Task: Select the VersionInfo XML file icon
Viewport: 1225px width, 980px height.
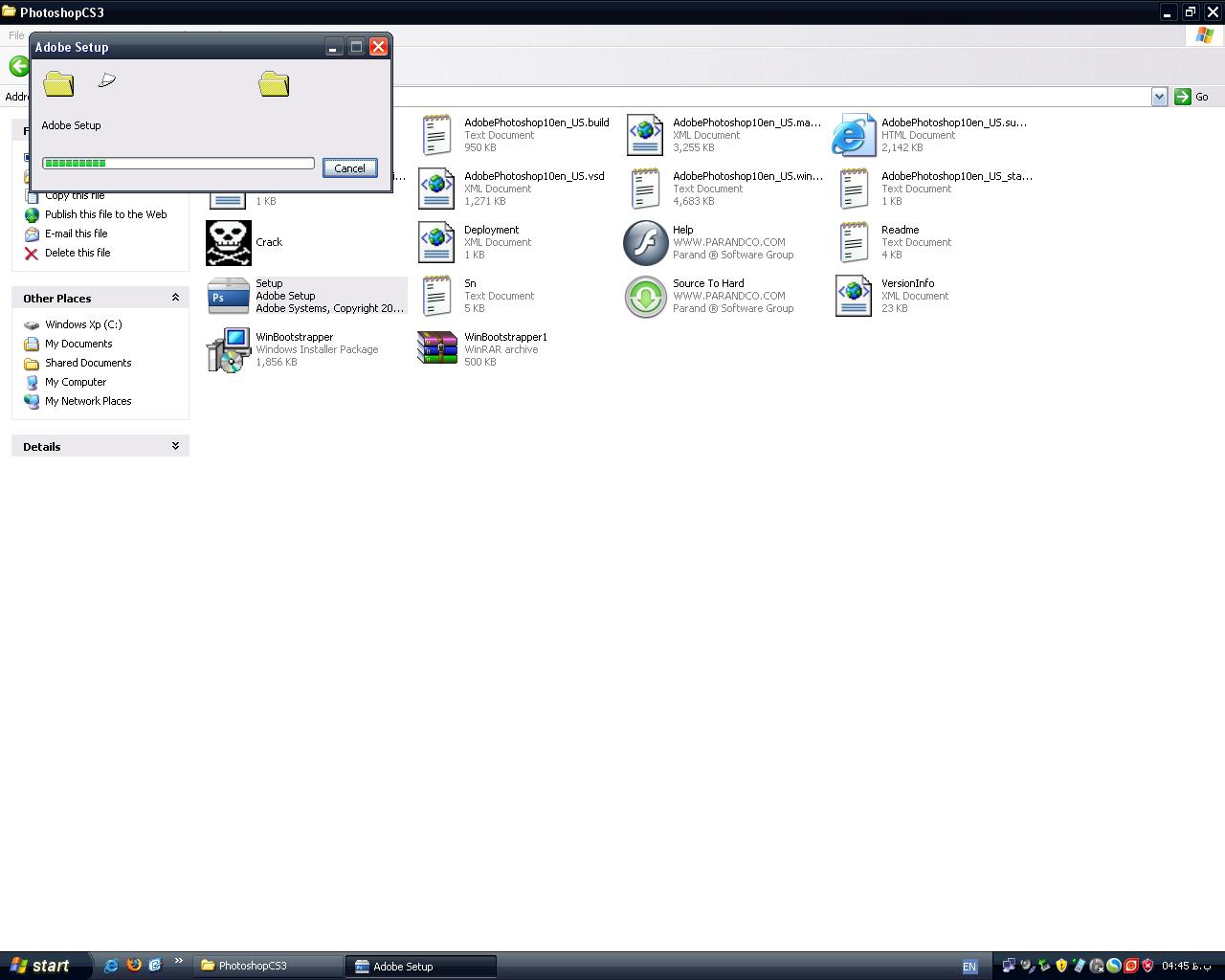Action: 854,297
